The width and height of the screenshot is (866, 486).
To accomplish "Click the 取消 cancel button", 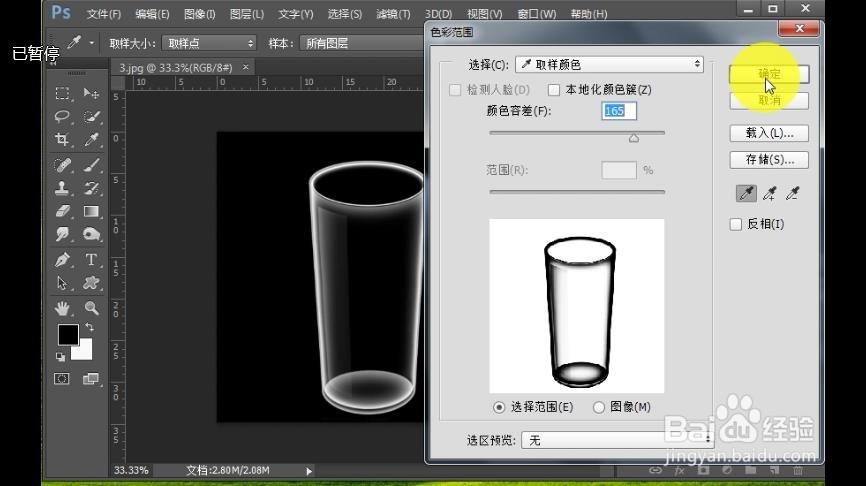I will click(769, 101).
